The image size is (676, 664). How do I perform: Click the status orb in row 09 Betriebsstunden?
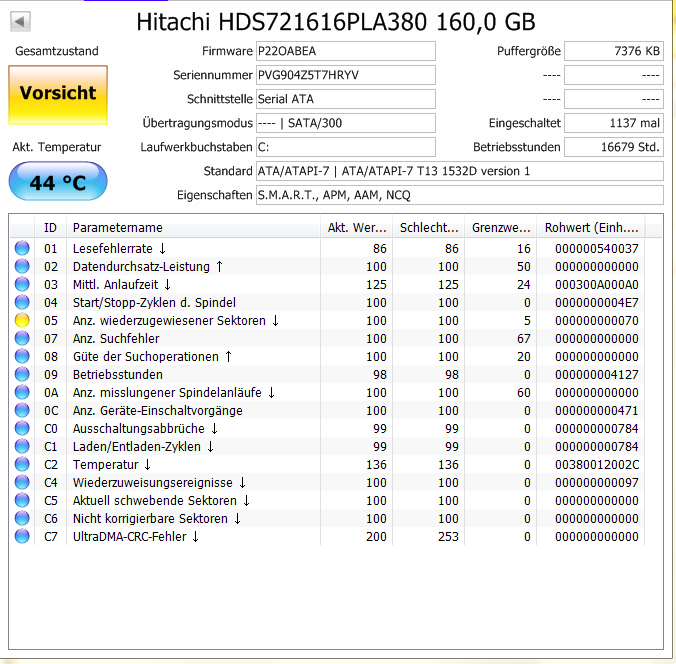pos(22,374)
